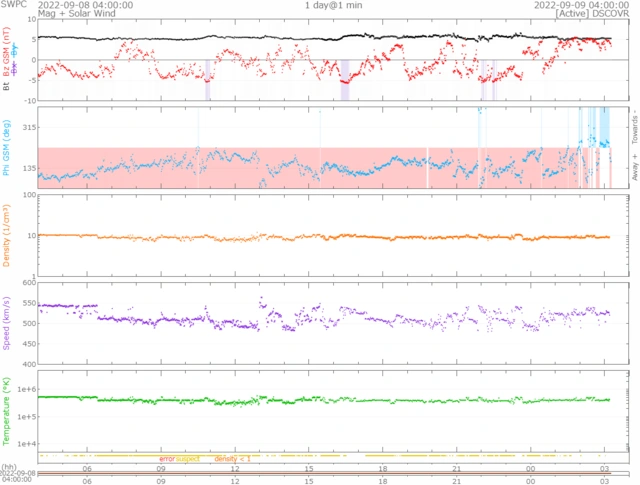Toggle the Bt series label
Screen dimensions: 640x485
tap(6, 87)
